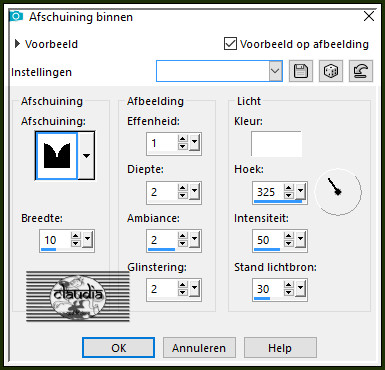Decrease Breedte value with down arrow

(x=76, y=243)
